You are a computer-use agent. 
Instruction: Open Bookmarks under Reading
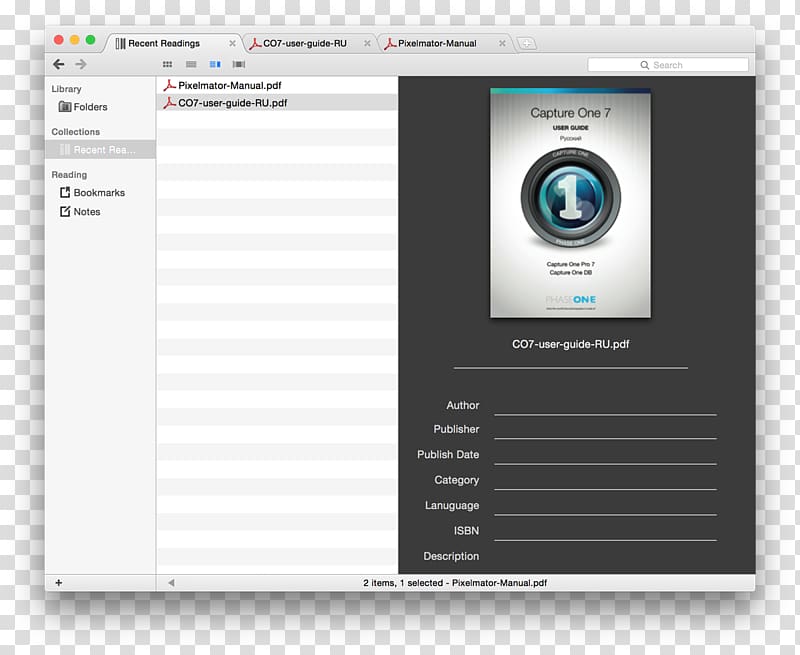tap(99, 192)
